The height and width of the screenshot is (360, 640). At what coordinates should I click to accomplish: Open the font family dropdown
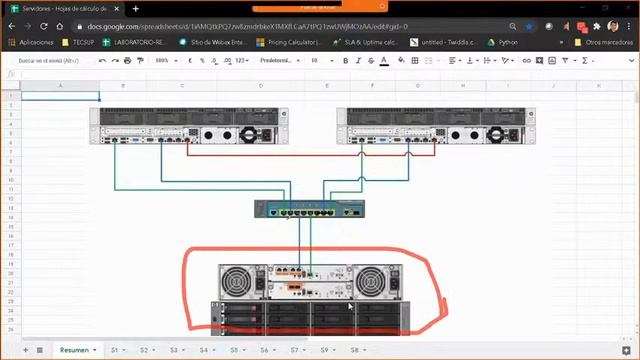[x=280, y=60]
